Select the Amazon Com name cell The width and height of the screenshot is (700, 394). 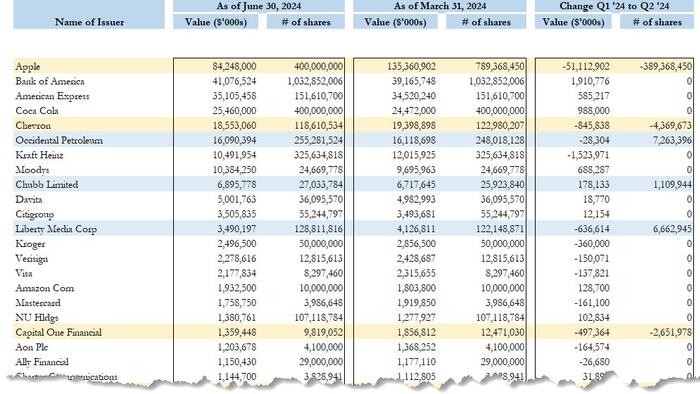click(45, 288)
